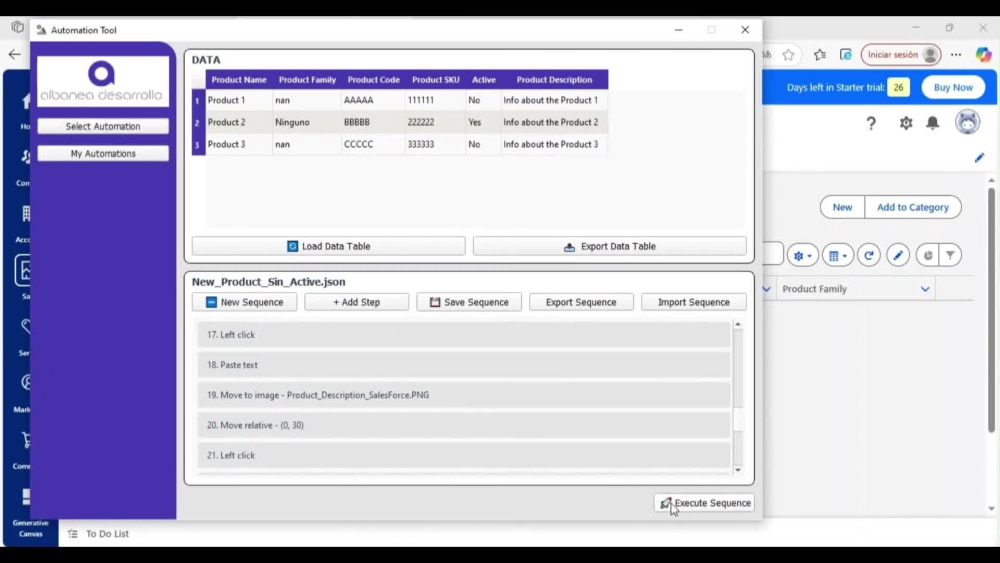Click the refresh list icon
The height and width of the screenshot is (563, 1000).
click(869, 256)
